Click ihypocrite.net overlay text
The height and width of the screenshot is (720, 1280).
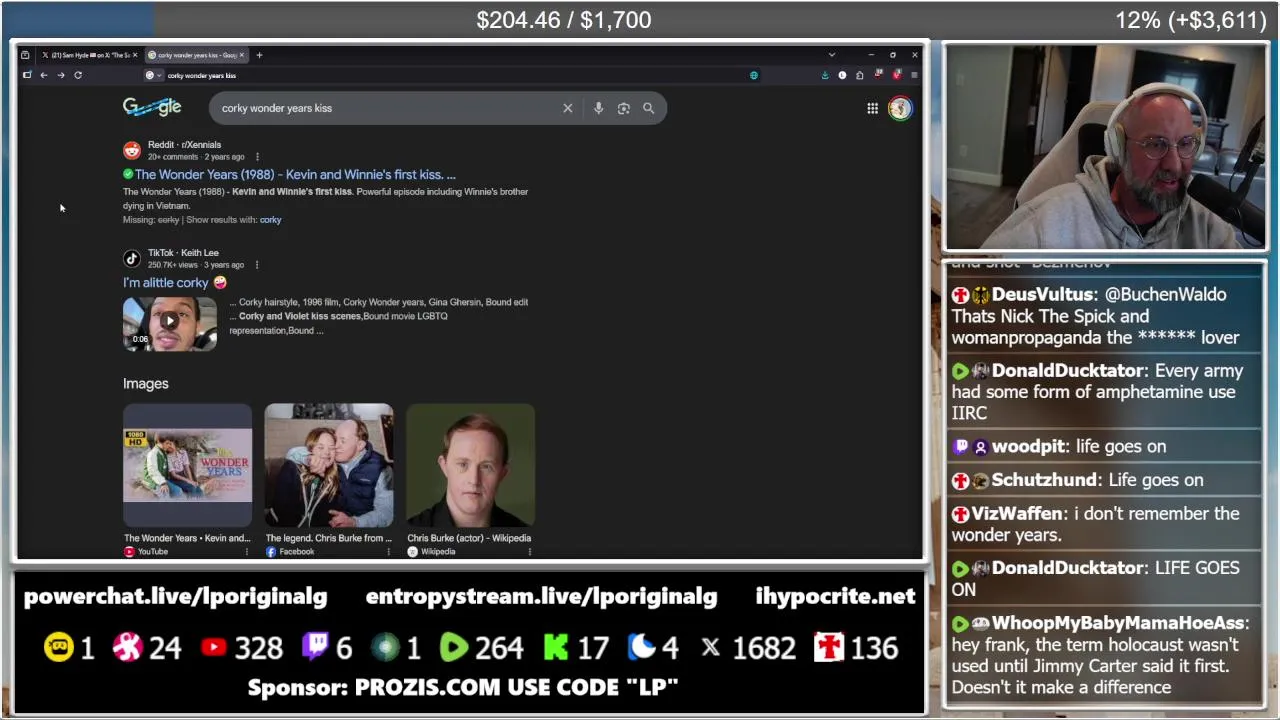(x=835, y=597)
